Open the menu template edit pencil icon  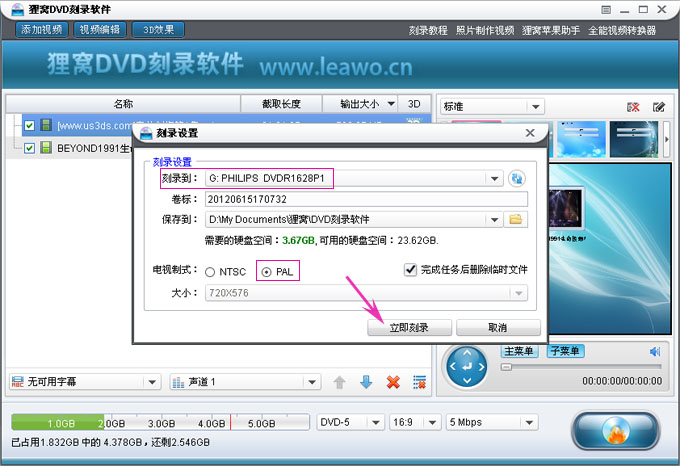[x=659, y=107]
